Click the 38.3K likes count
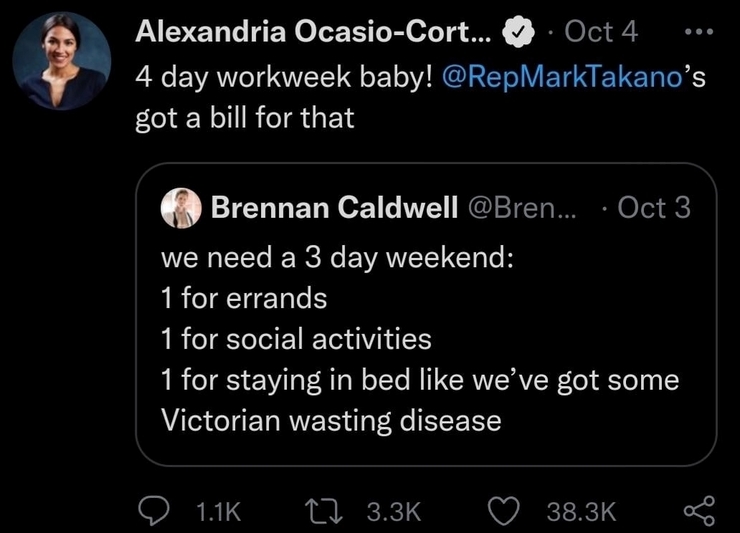Image resolution: width=740 pixels, height=533 pixels. [581, 512]
